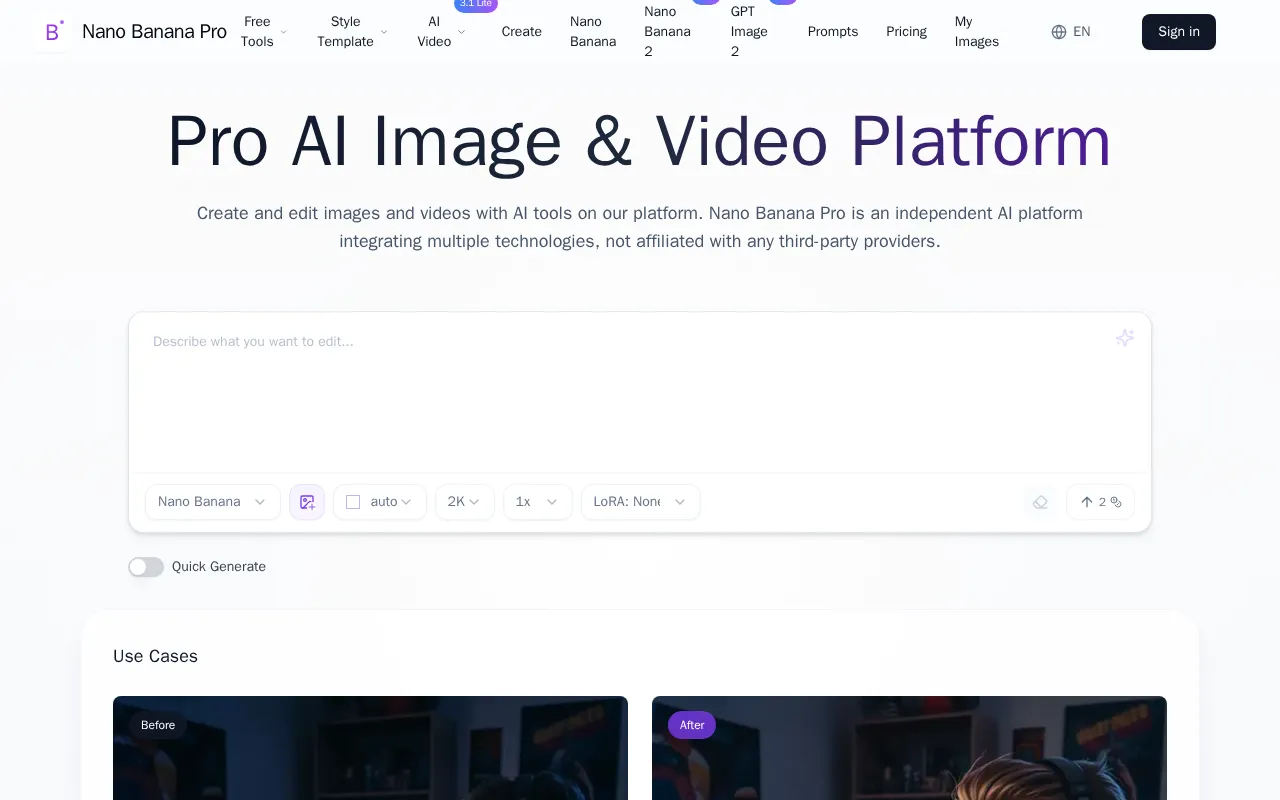Screen dimensions: 1280x800
Task: Expand the Style Template menu
Action: [x=352, y=32]
